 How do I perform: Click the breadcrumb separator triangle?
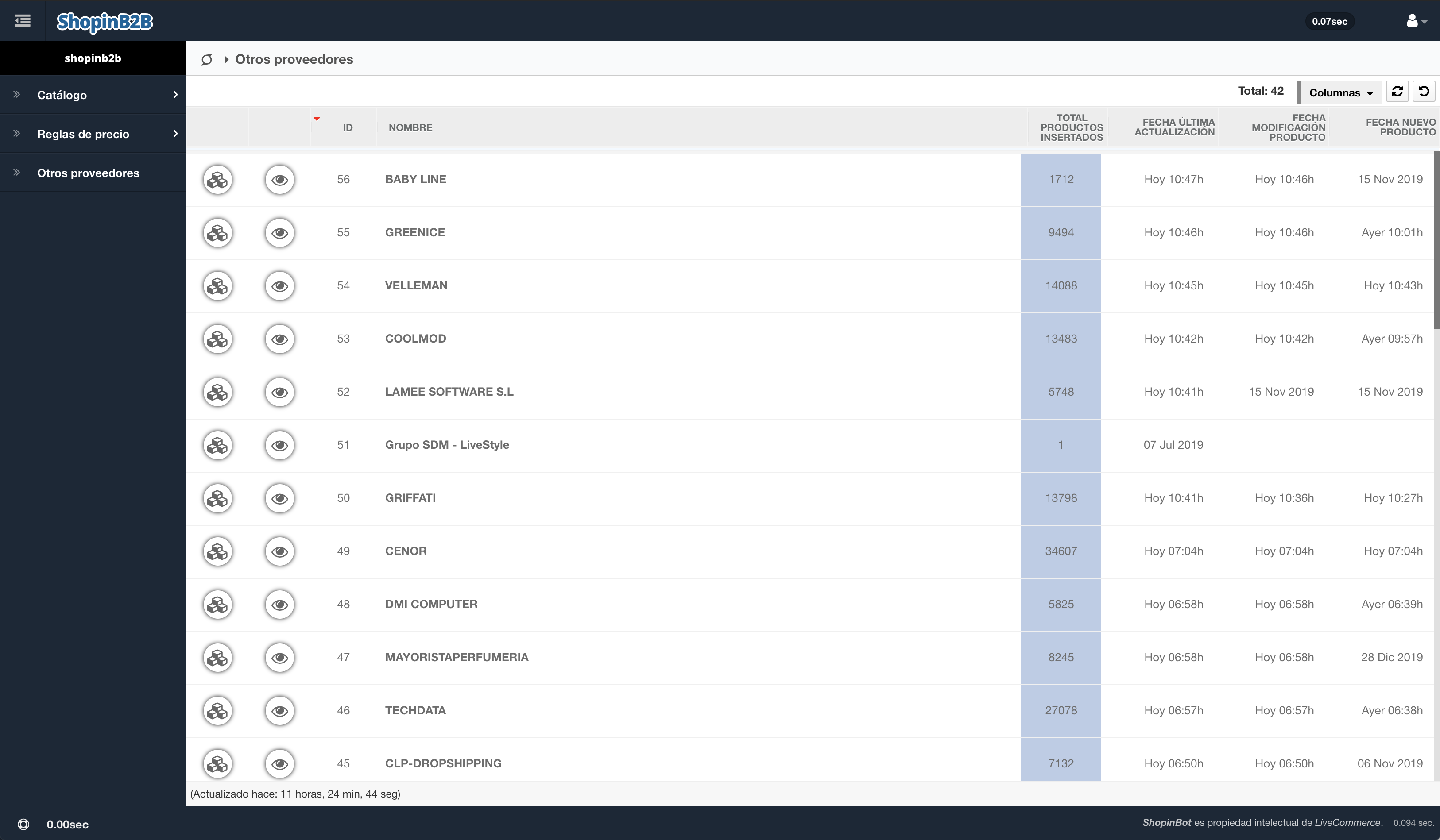point(226,59)
